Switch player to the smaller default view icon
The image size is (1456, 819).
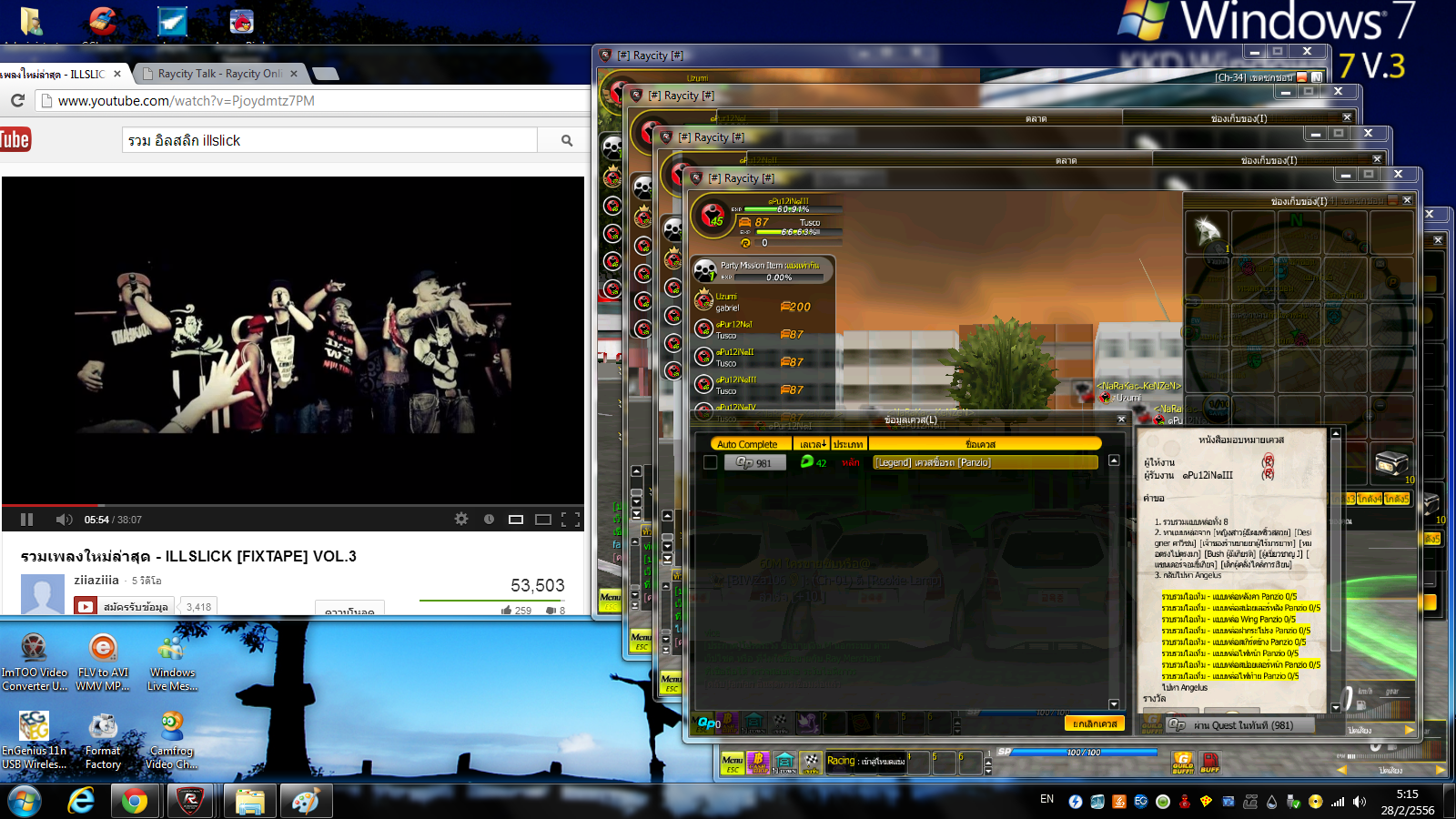(x=516, y=520)
